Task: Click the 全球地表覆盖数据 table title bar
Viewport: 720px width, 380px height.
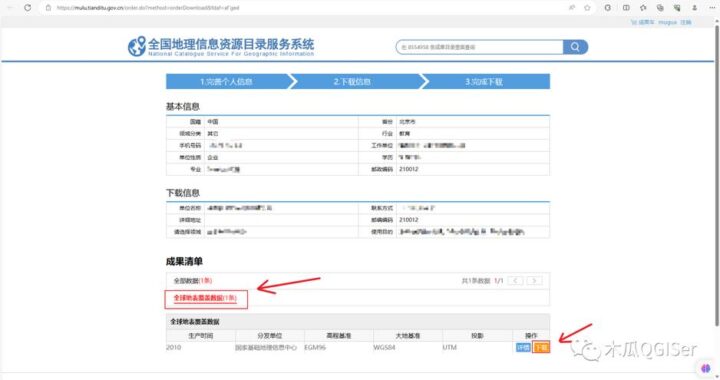Action: [358, 322]
